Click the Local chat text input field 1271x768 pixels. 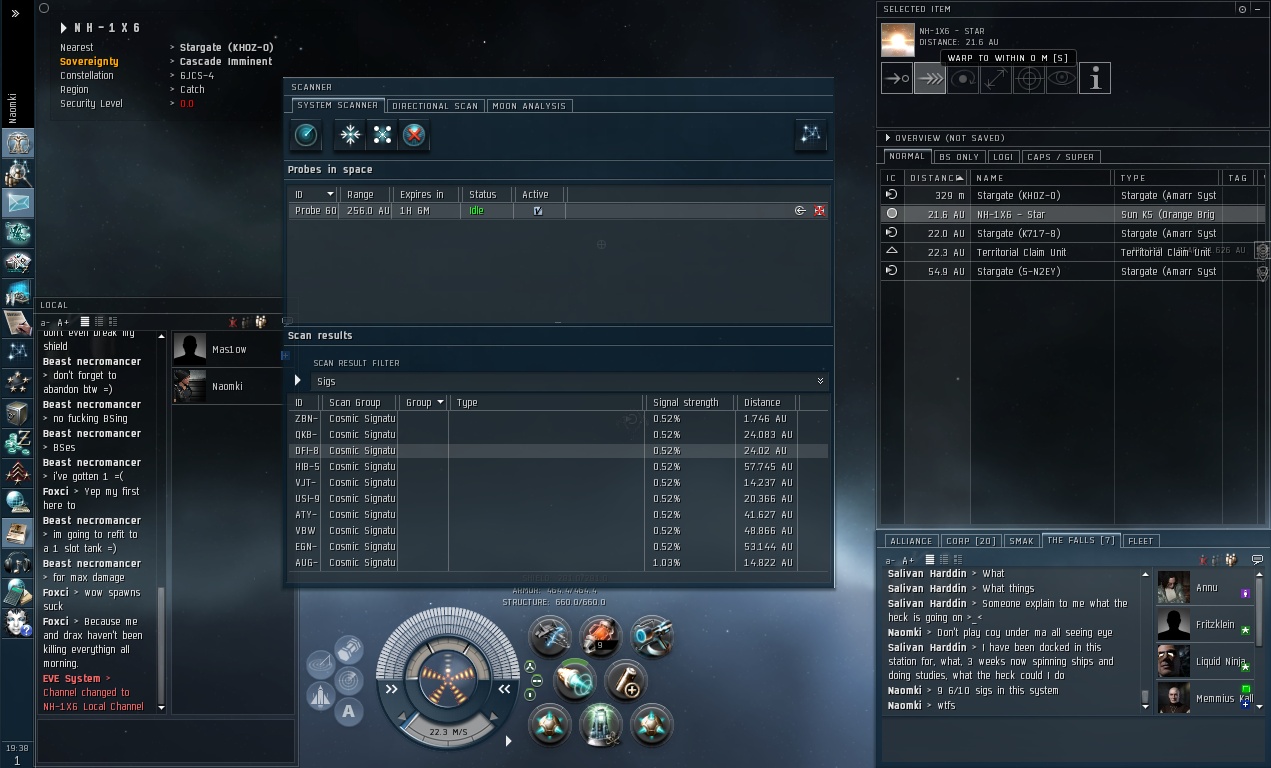(165, 741)
